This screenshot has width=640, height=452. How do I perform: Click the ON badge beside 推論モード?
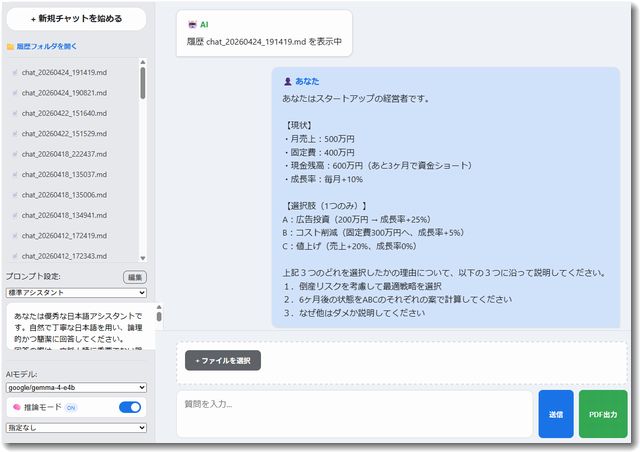tap(71, 407)
